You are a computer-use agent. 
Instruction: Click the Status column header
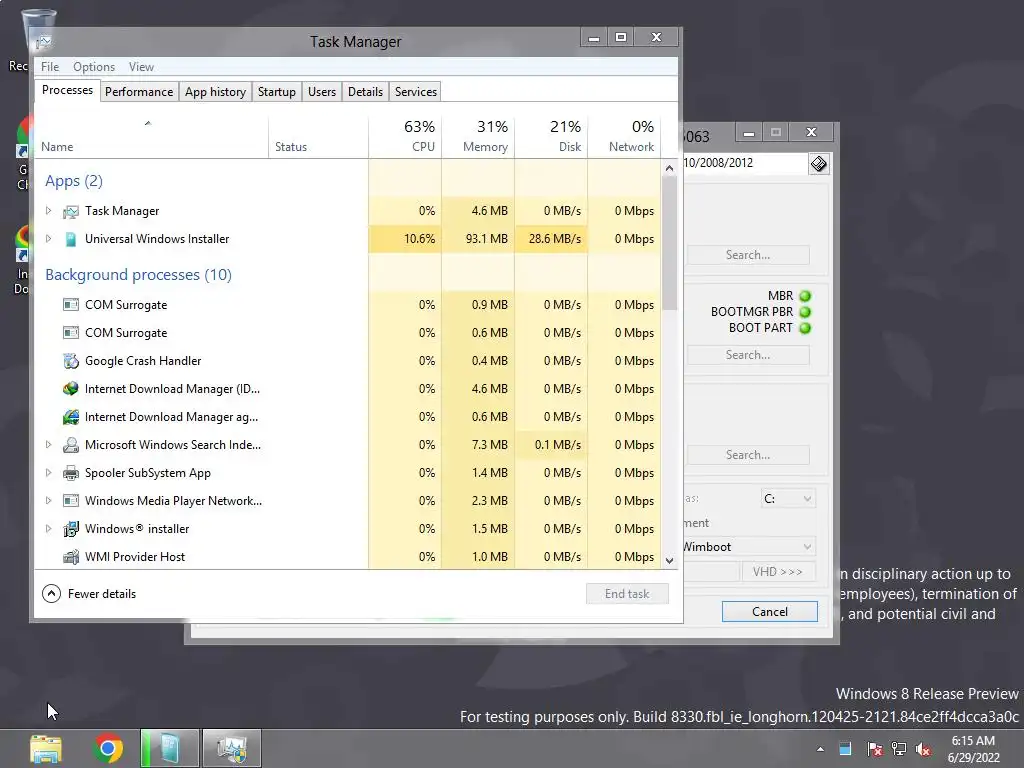(318, 137)
